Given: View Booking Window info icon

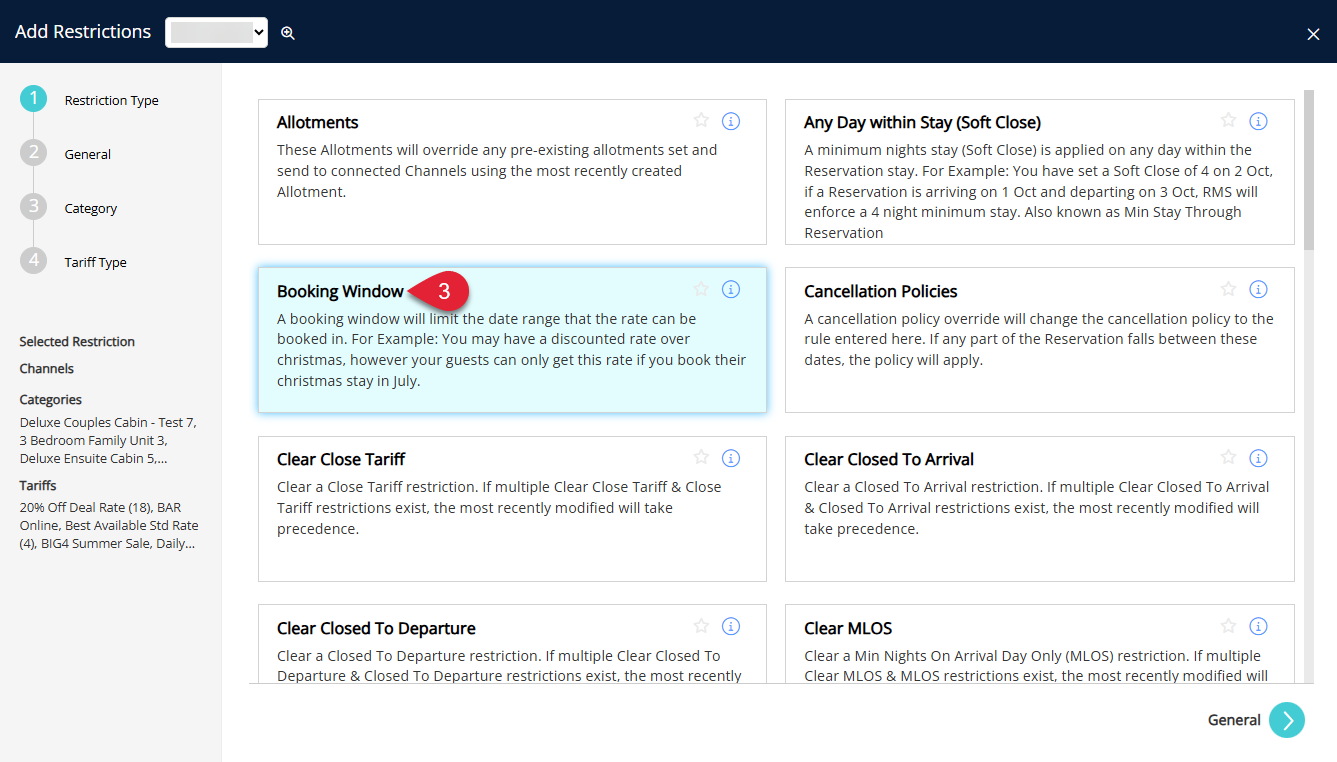Looking at the screenshot, I should (731, 289).
